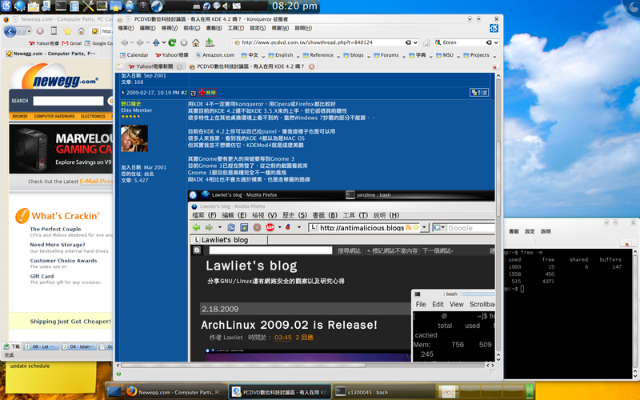The image size is (640, 400).
Task: Expand the MSU bookmark folder
Action: [448, 56]
